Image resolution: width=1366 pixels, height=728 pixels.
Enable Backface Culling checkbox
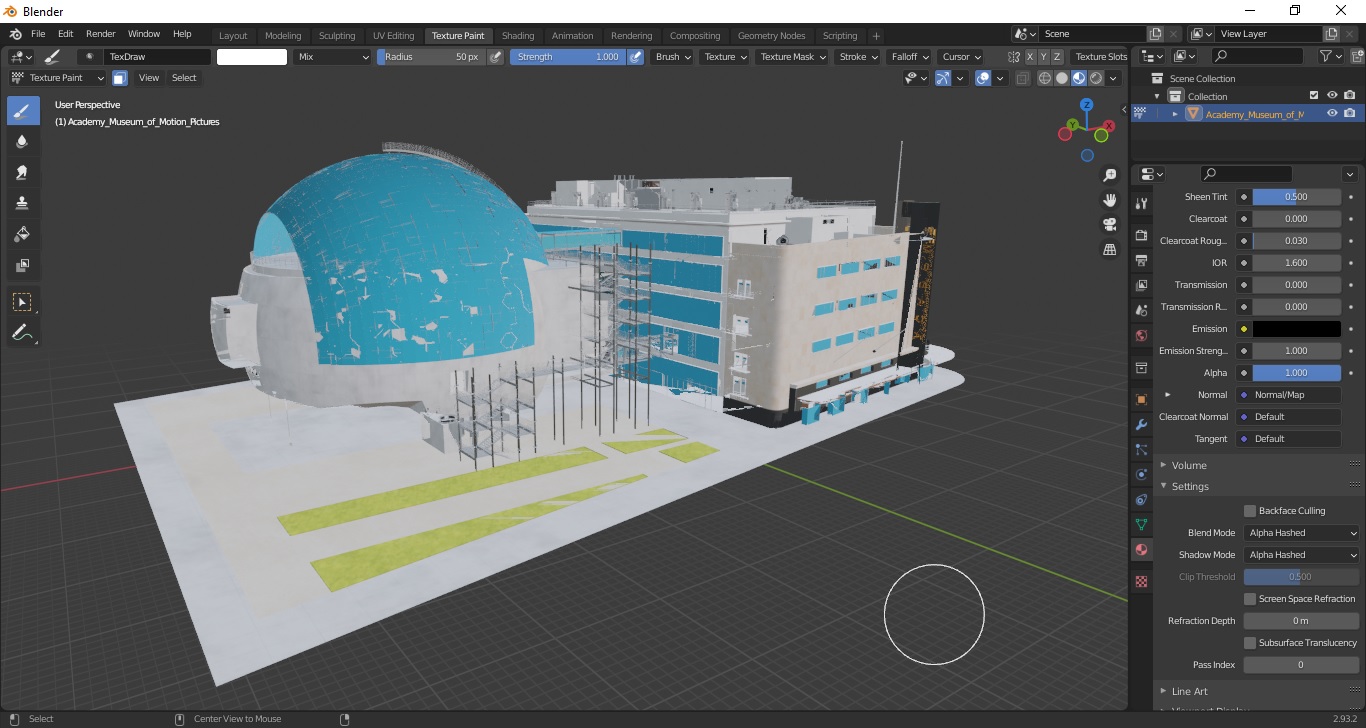1250,511
